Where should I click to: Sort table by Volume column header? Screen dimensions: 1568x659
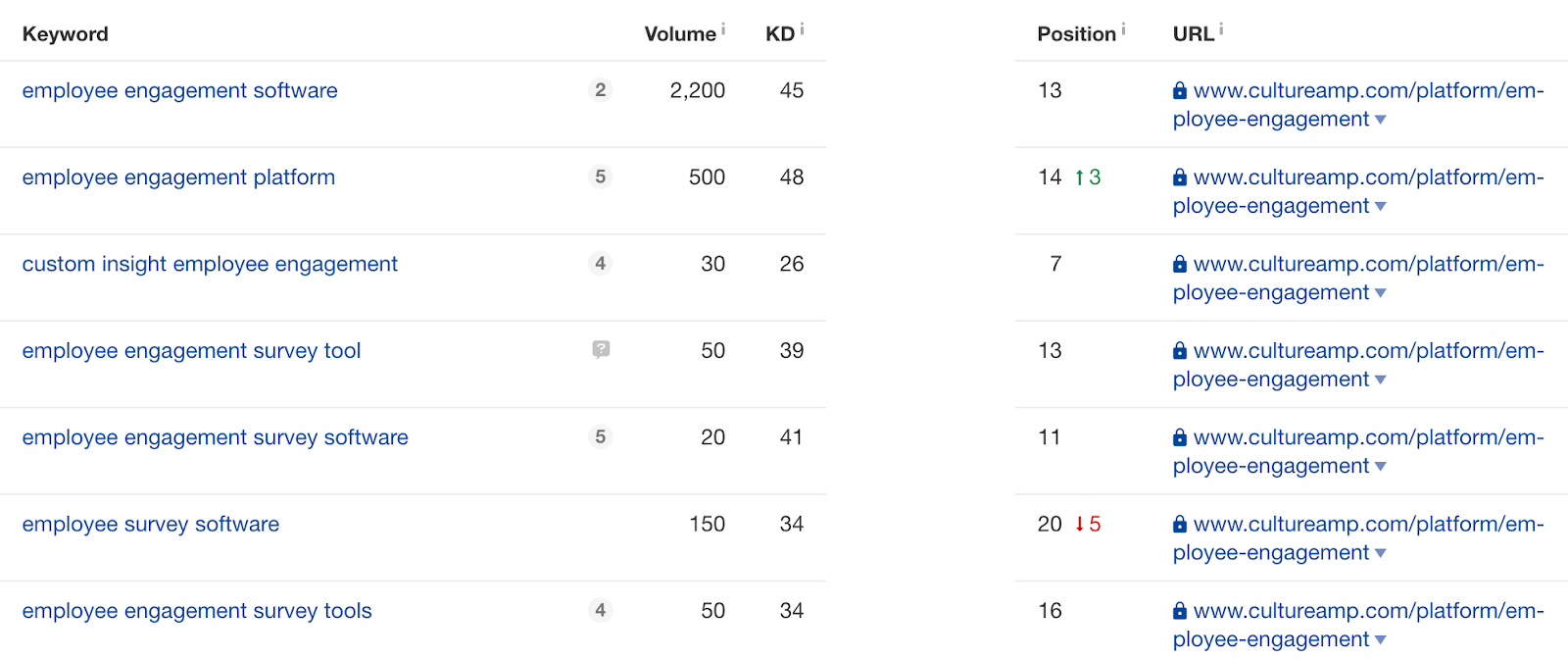[680, 34]
